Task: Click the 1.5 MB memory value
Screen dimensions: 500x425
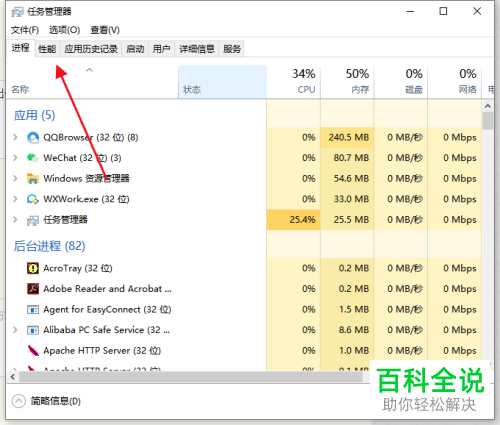Action: [x=354, y=309]
